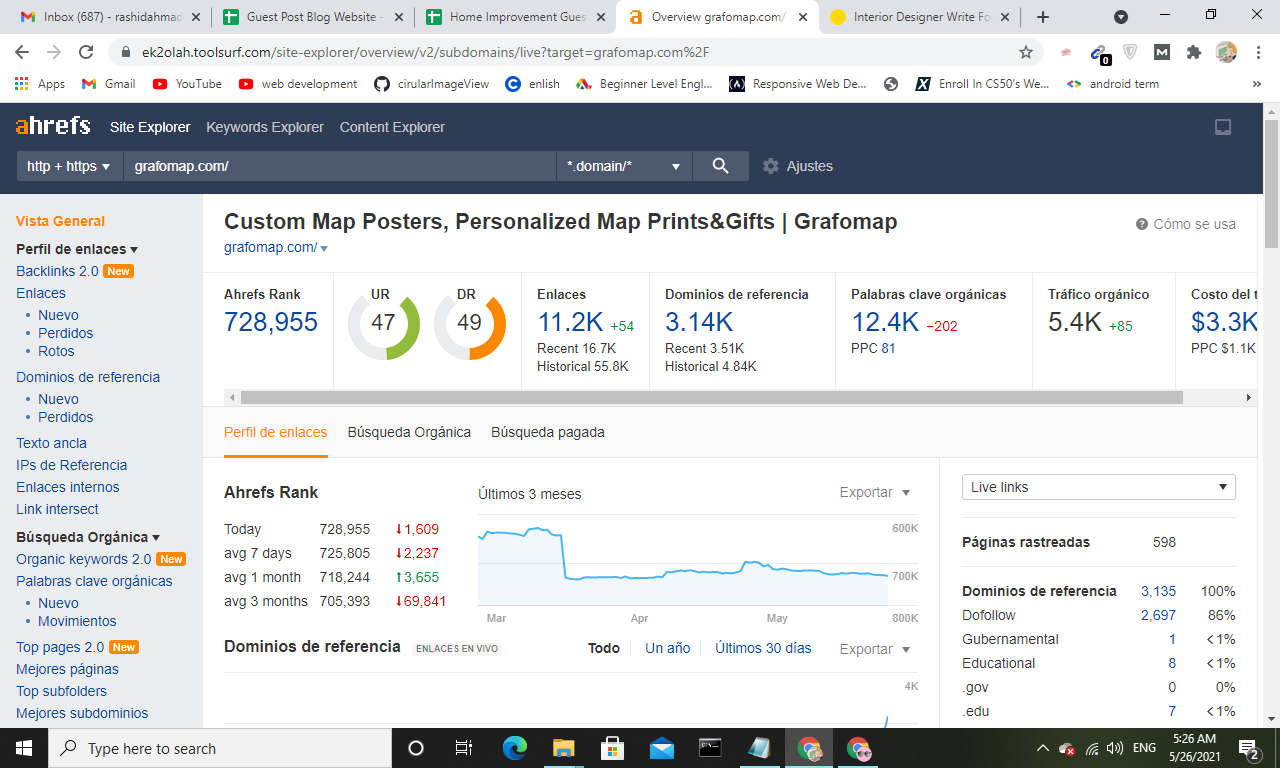This screenshot has height=768, width=1280.
Task: Open the Chrome tab search dropdown
Action: tap(1121, 17)
